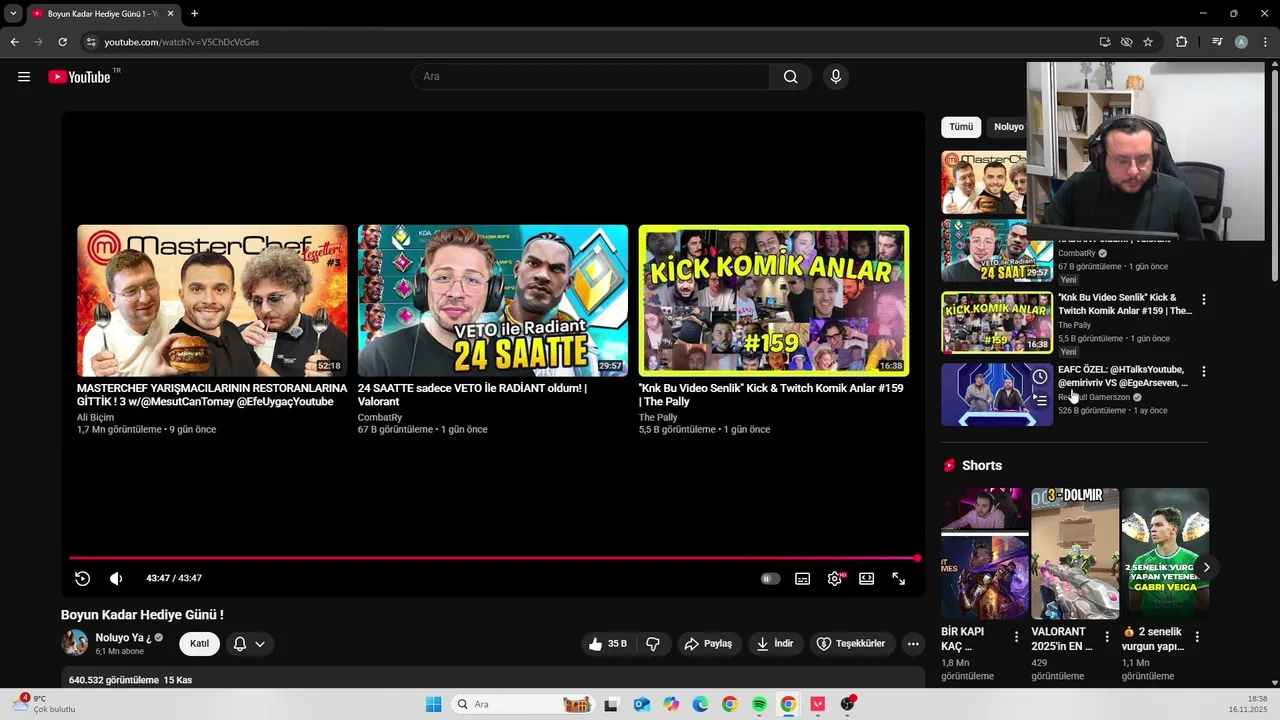Select the Noluyo filter chip
The width and height of the screenshot is (1280, 720).
(x=1007, y=127)
